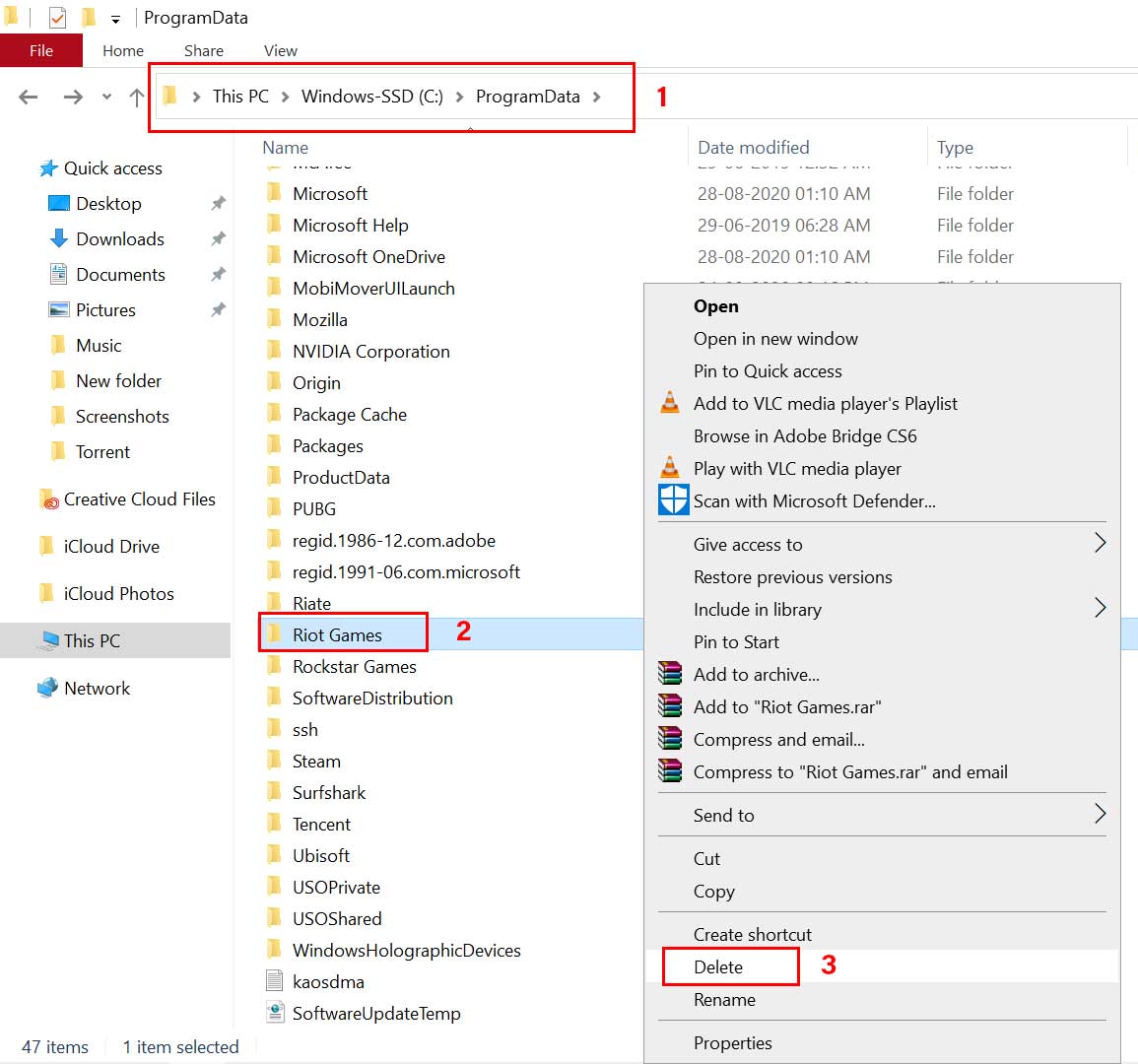Choose Open in the context menu

tap(715, 306)
